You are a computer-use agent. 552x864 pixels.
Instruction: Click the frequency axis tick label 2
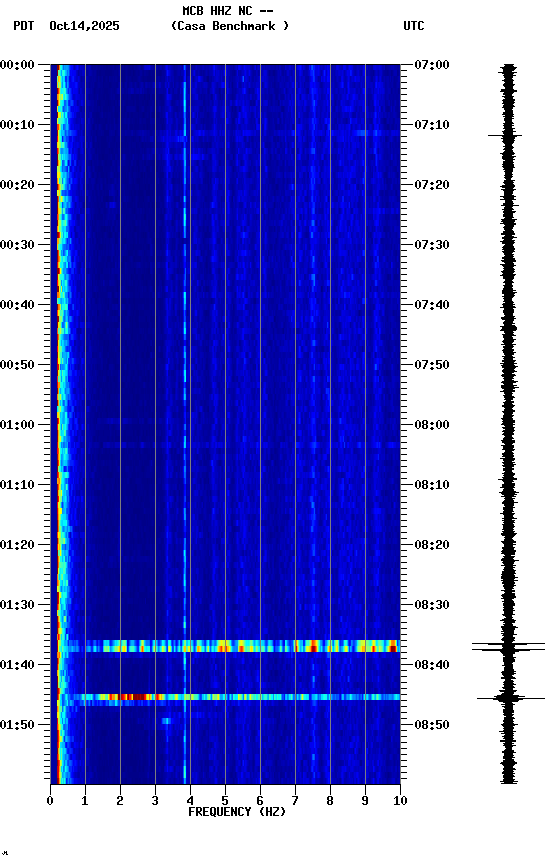[120, 801]
